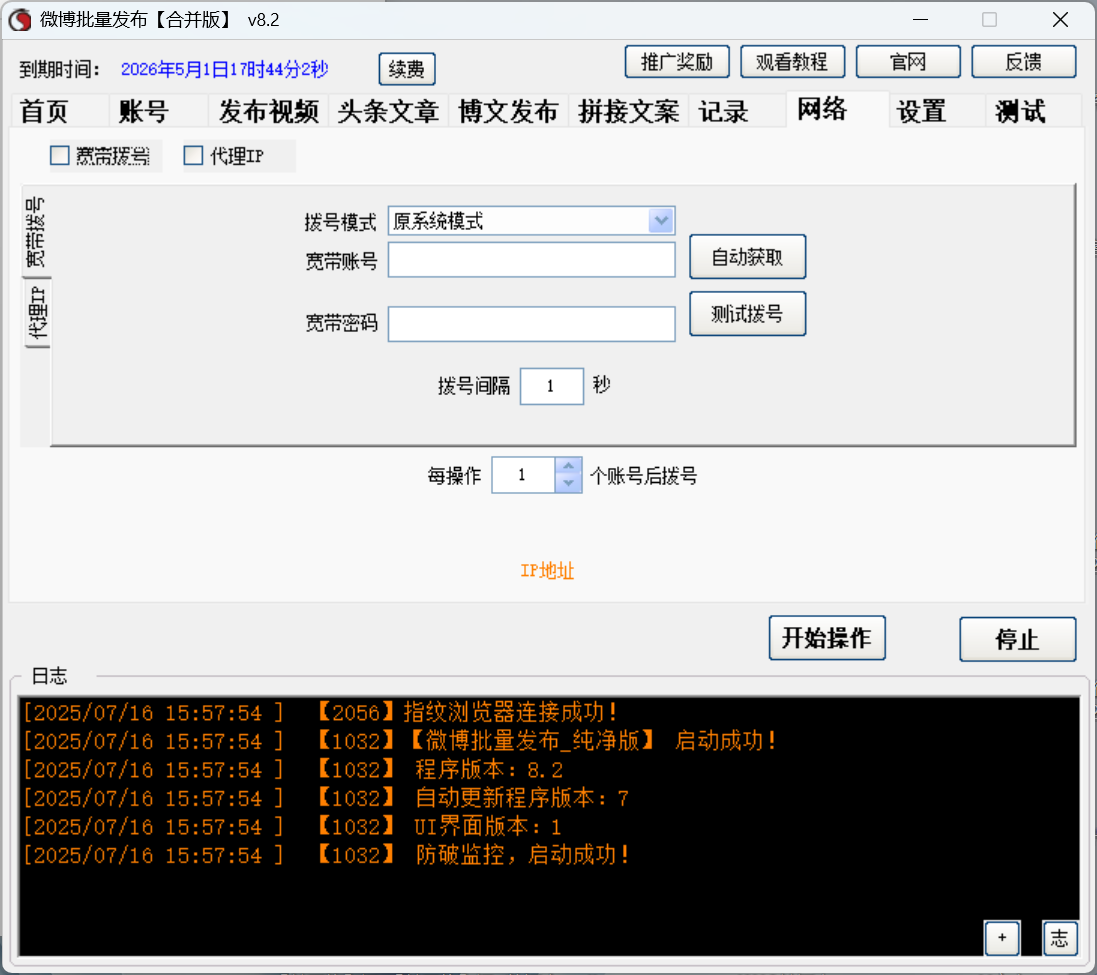Screen dimensions: 1097x975
Task: Open the 博文发布 tab
Action: coord(509,111)
